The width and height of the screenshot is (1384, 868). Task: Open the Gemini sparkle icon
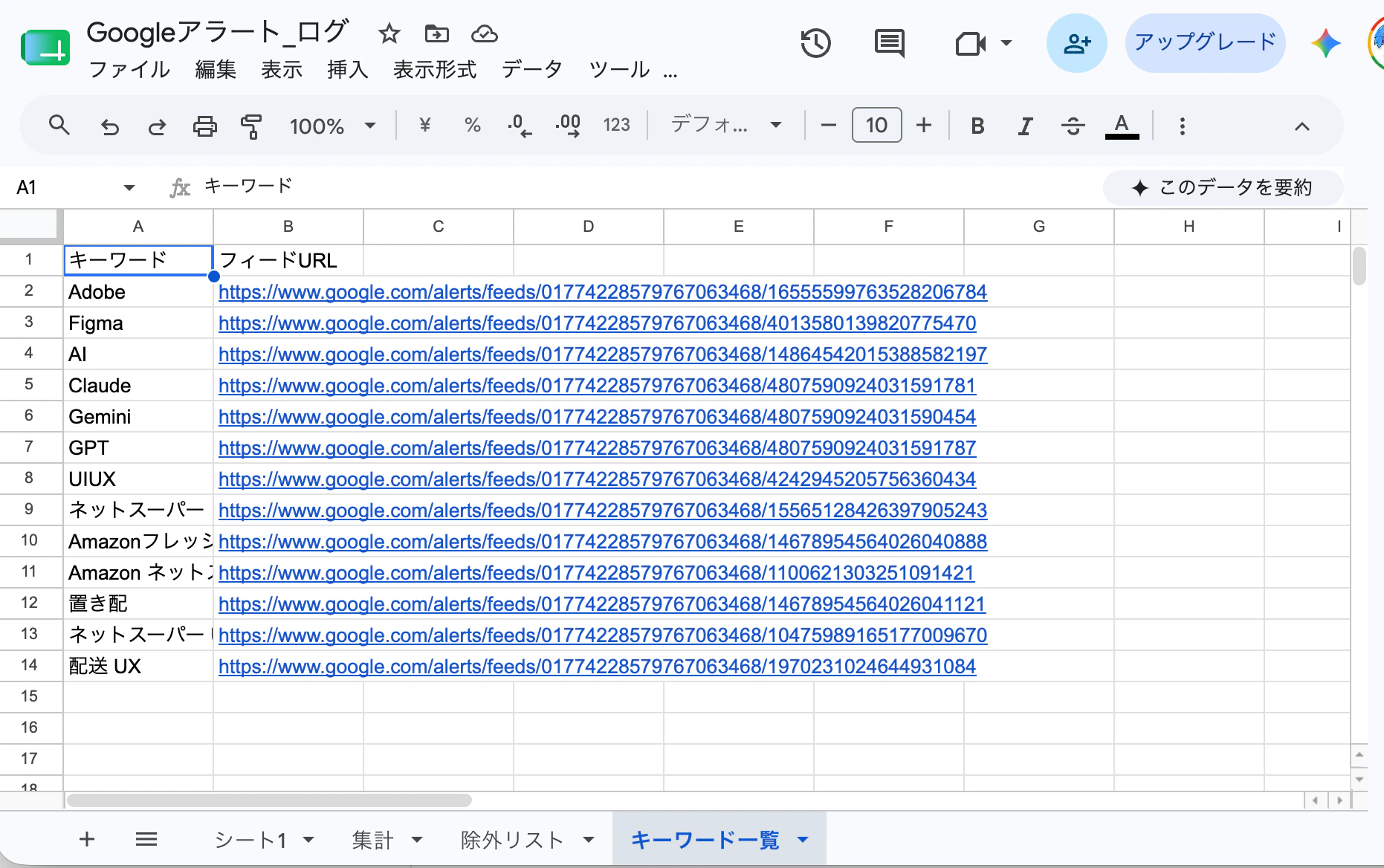pos(1326,43)
